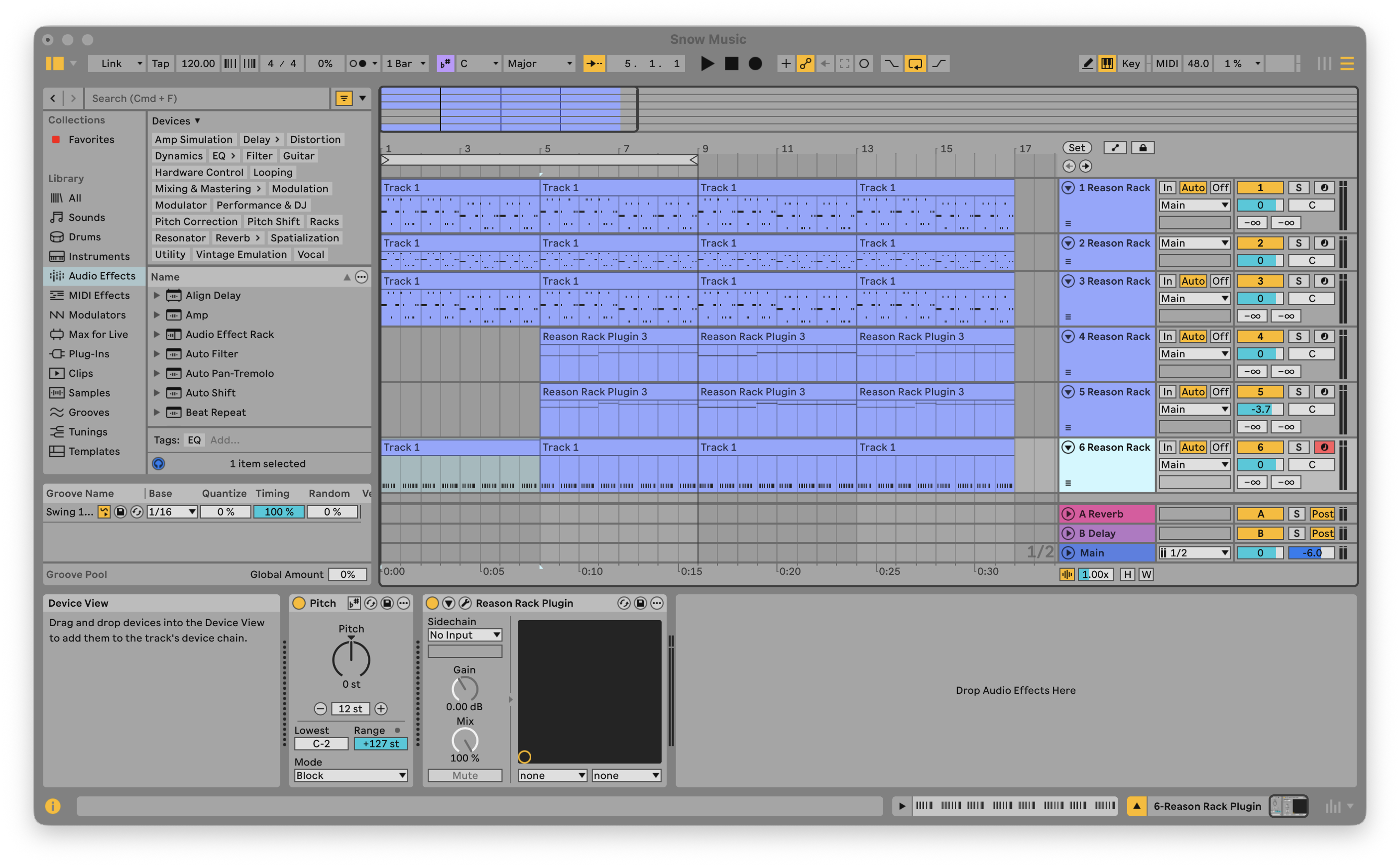Activate Draw Mode pencil icon

(x=1087, y=64)
